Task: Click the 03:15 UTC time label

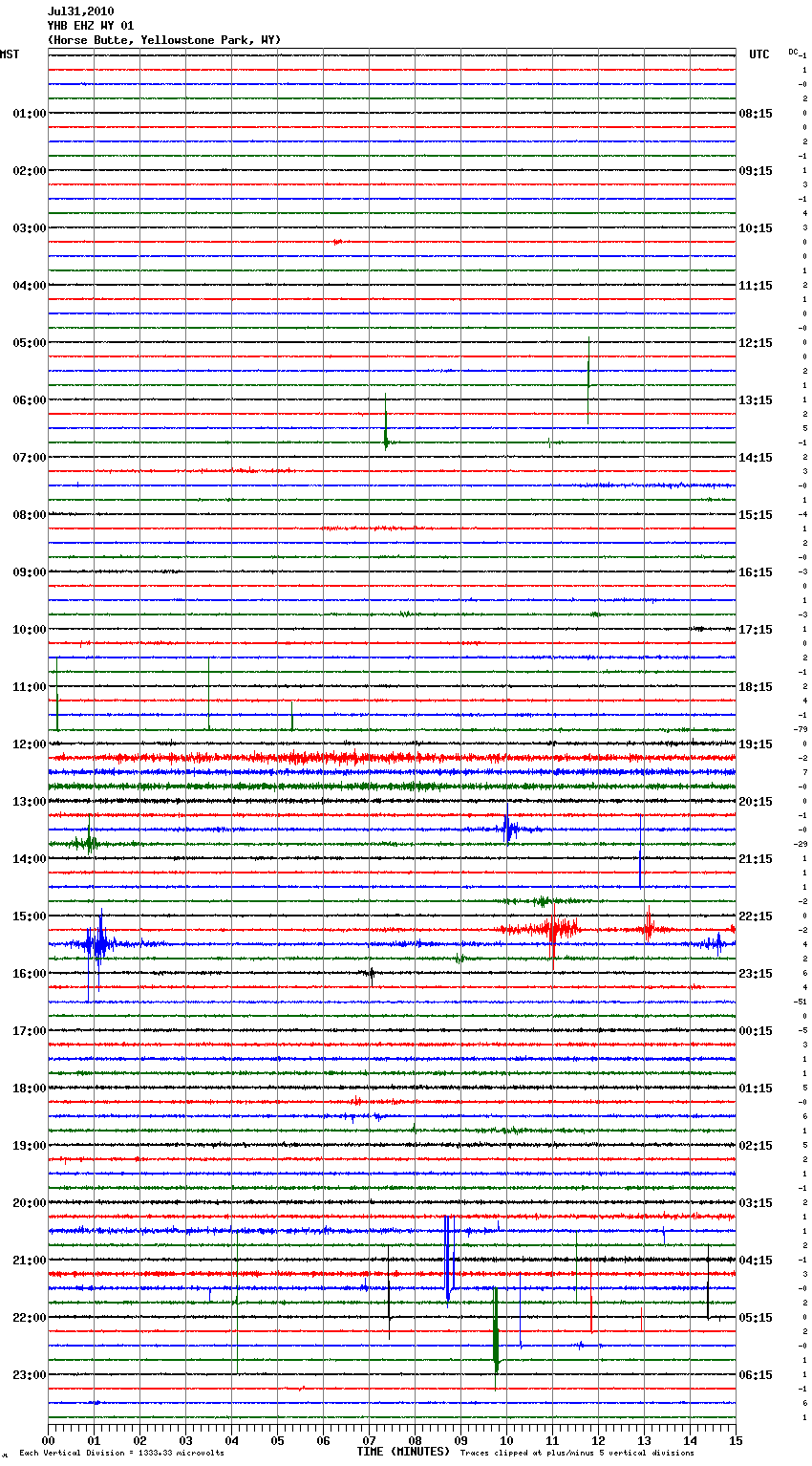Action: pos(756,1203)
